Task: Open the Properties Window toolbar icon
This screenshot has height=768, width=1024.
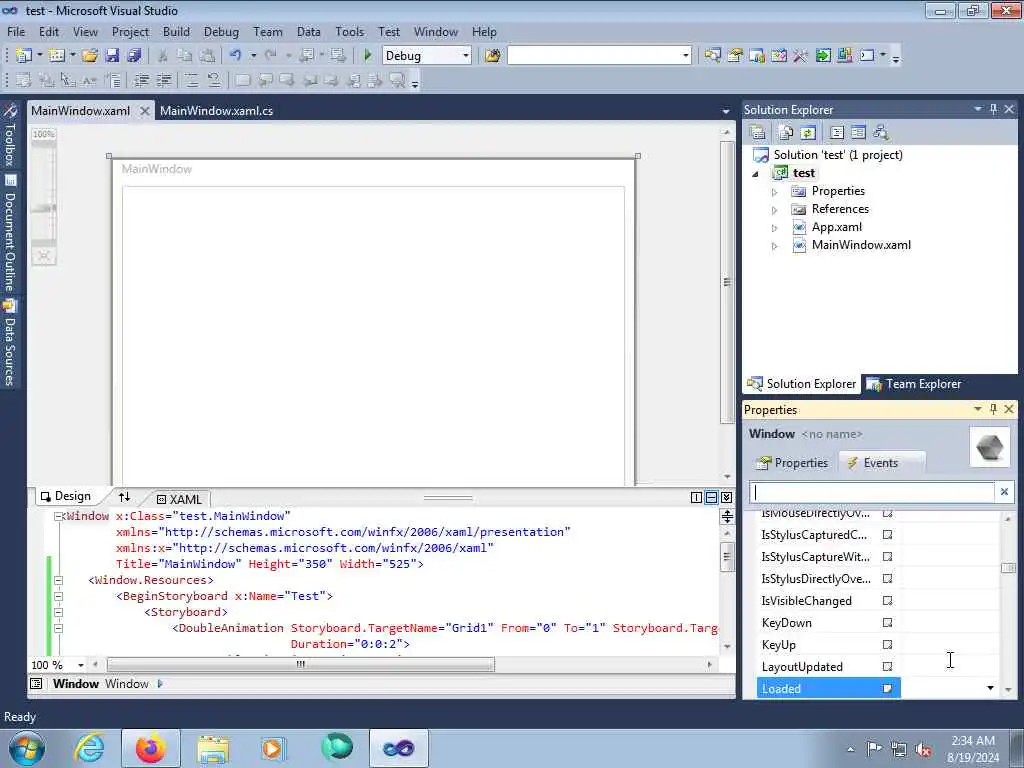Action: coord(735,56)
